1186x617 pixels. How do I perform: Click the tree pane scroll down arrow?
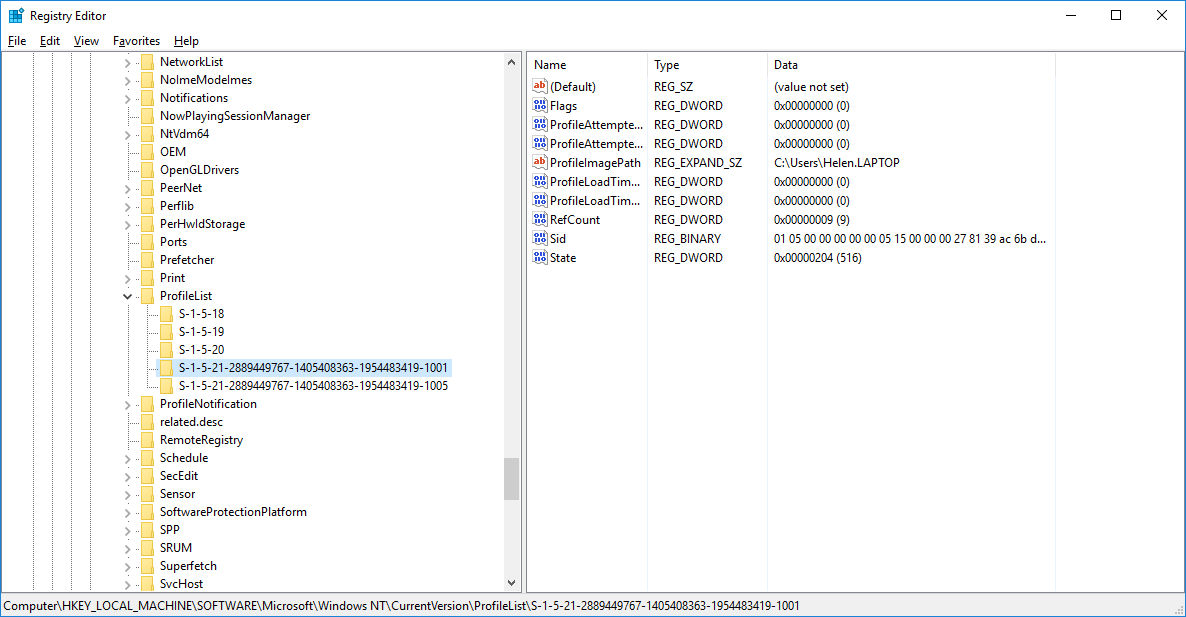511,583
